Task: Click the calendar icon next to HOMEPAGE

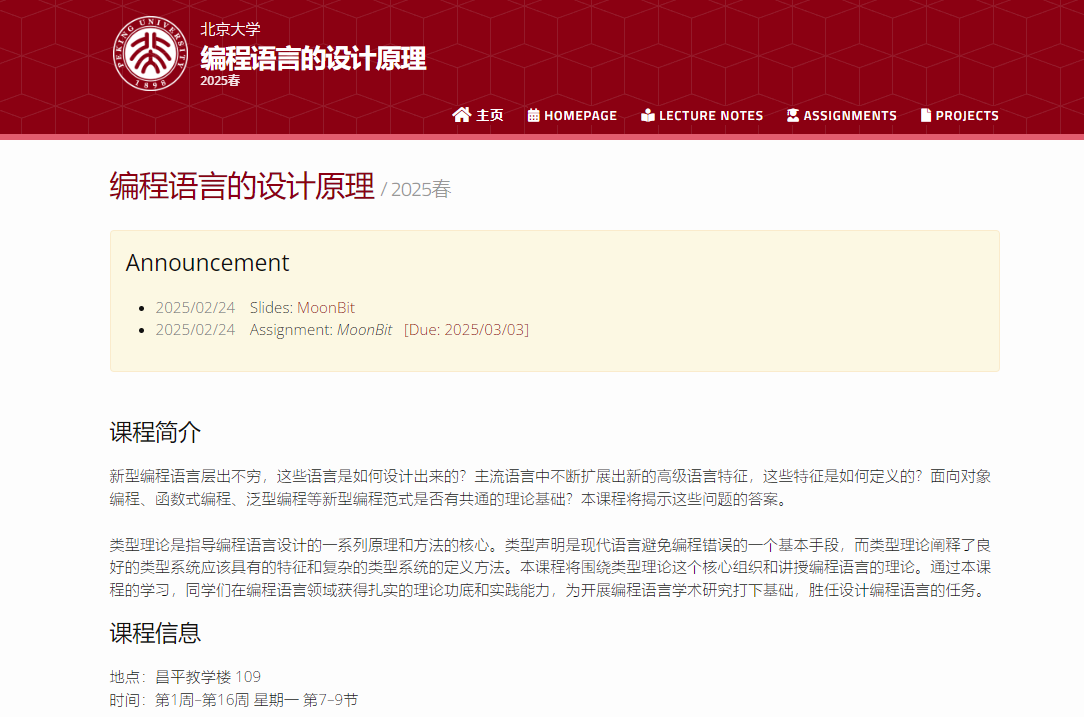Action: coord(534,115)
